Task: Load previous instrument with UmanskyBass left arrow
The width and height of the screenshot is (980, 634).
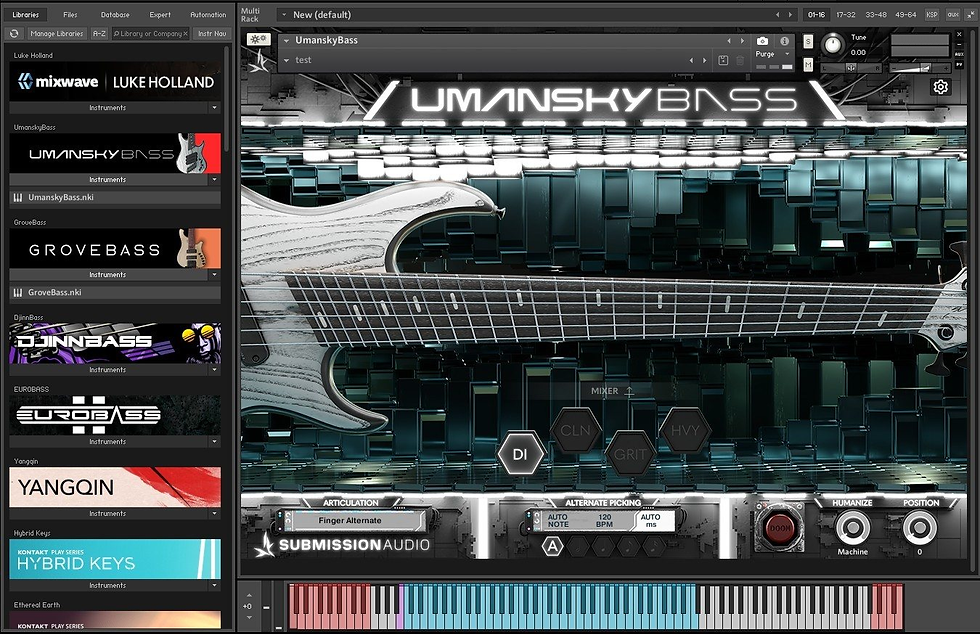Action: [729, 41]
